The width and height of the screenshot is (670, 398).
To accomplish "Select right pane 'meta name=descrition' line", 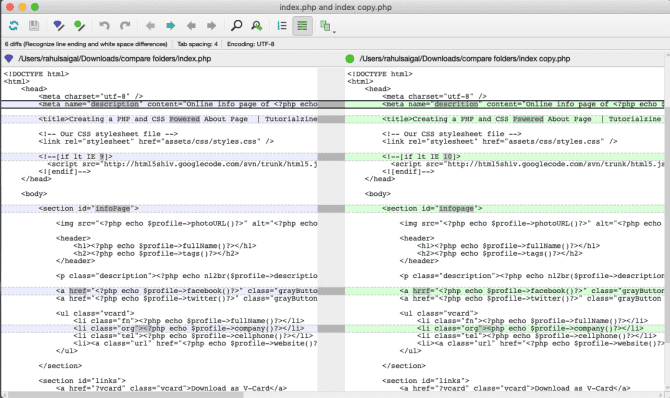I will click(x=505, y=104).
